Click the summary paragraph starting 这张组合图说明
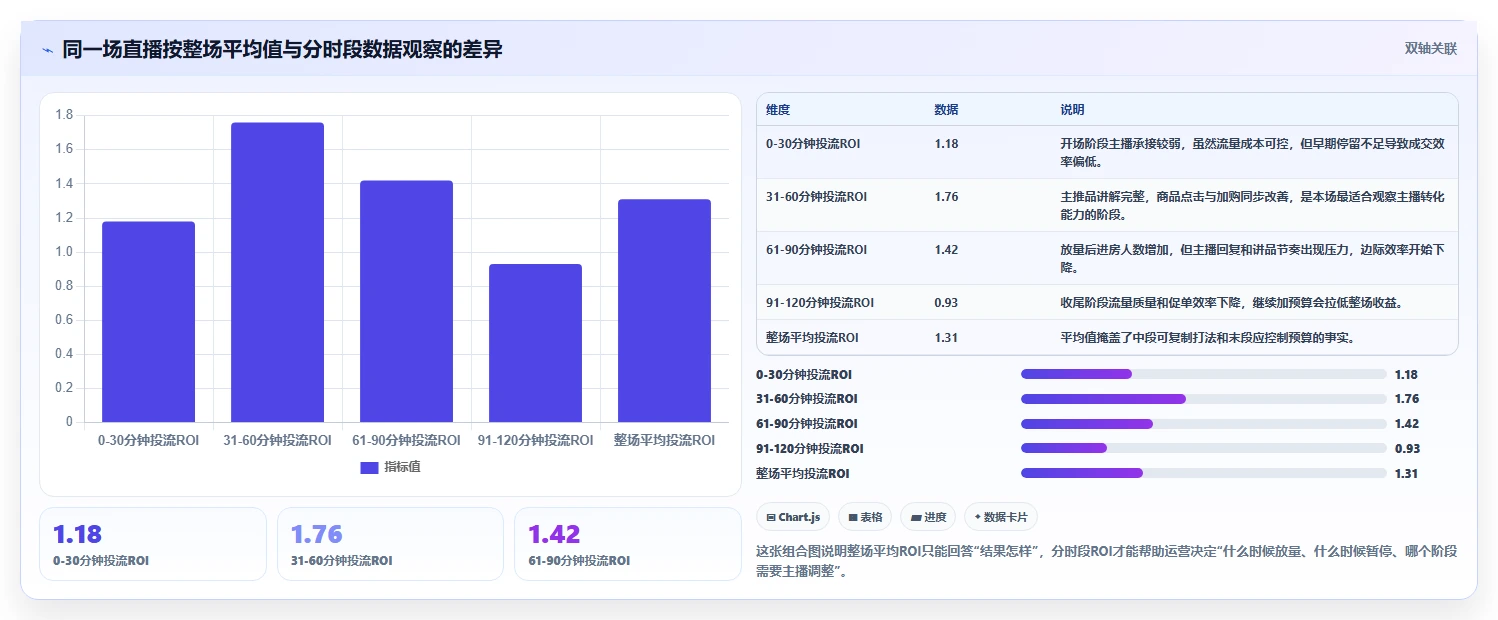 pos(1107,563)
